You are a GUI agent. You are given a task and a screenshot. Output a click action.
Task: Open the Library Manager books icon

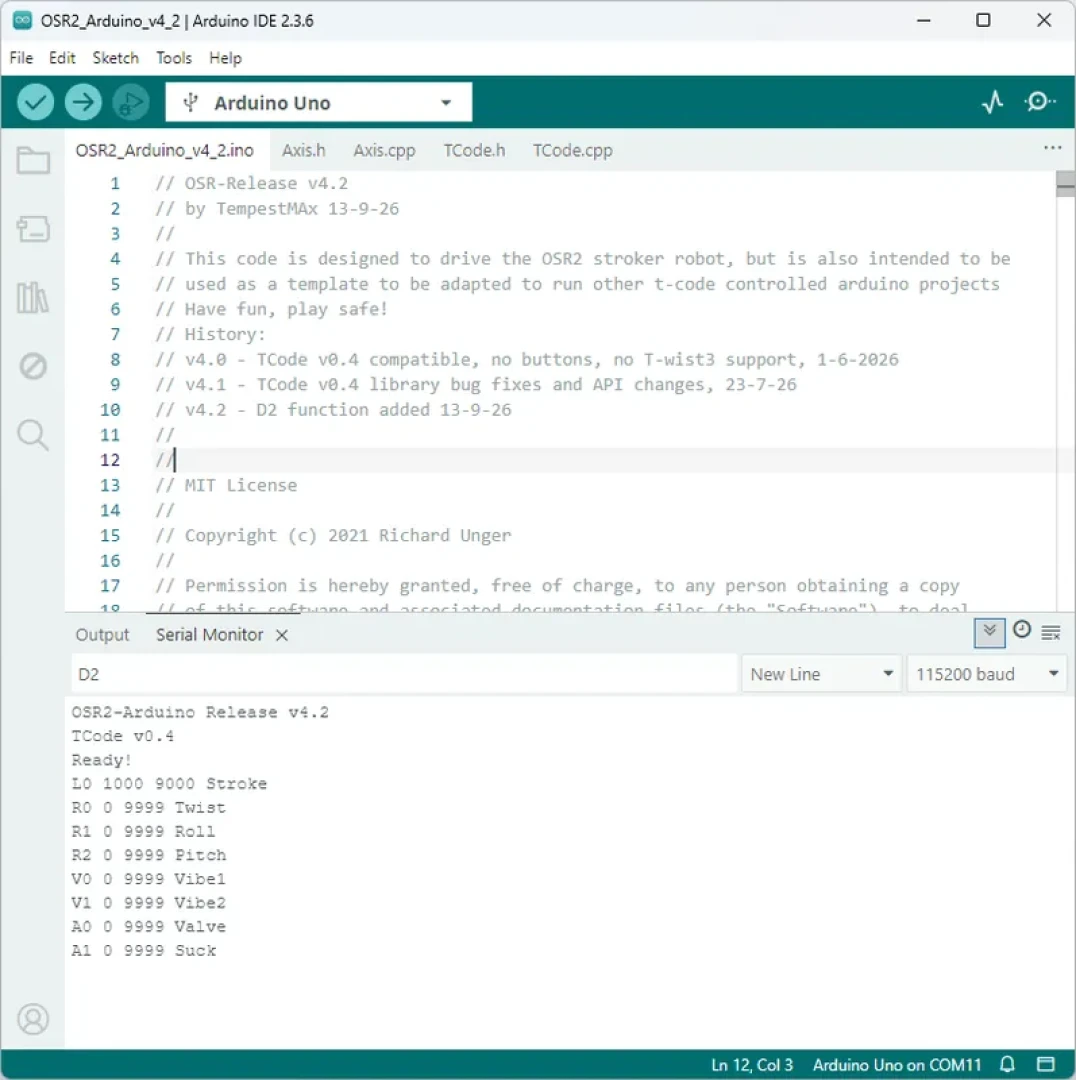[33, 298]
